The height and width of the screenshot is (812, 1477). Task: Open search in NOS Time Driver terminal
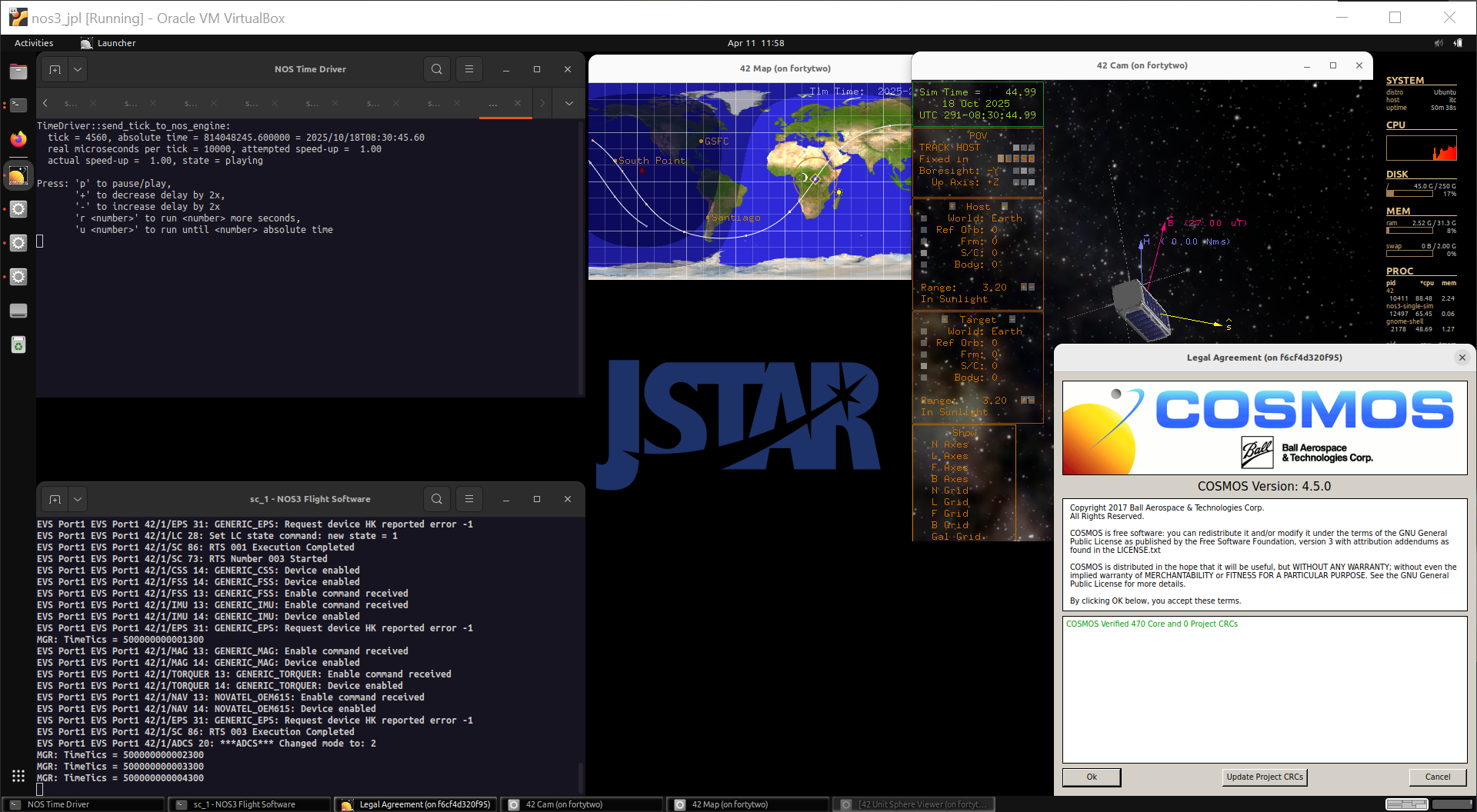437,69
